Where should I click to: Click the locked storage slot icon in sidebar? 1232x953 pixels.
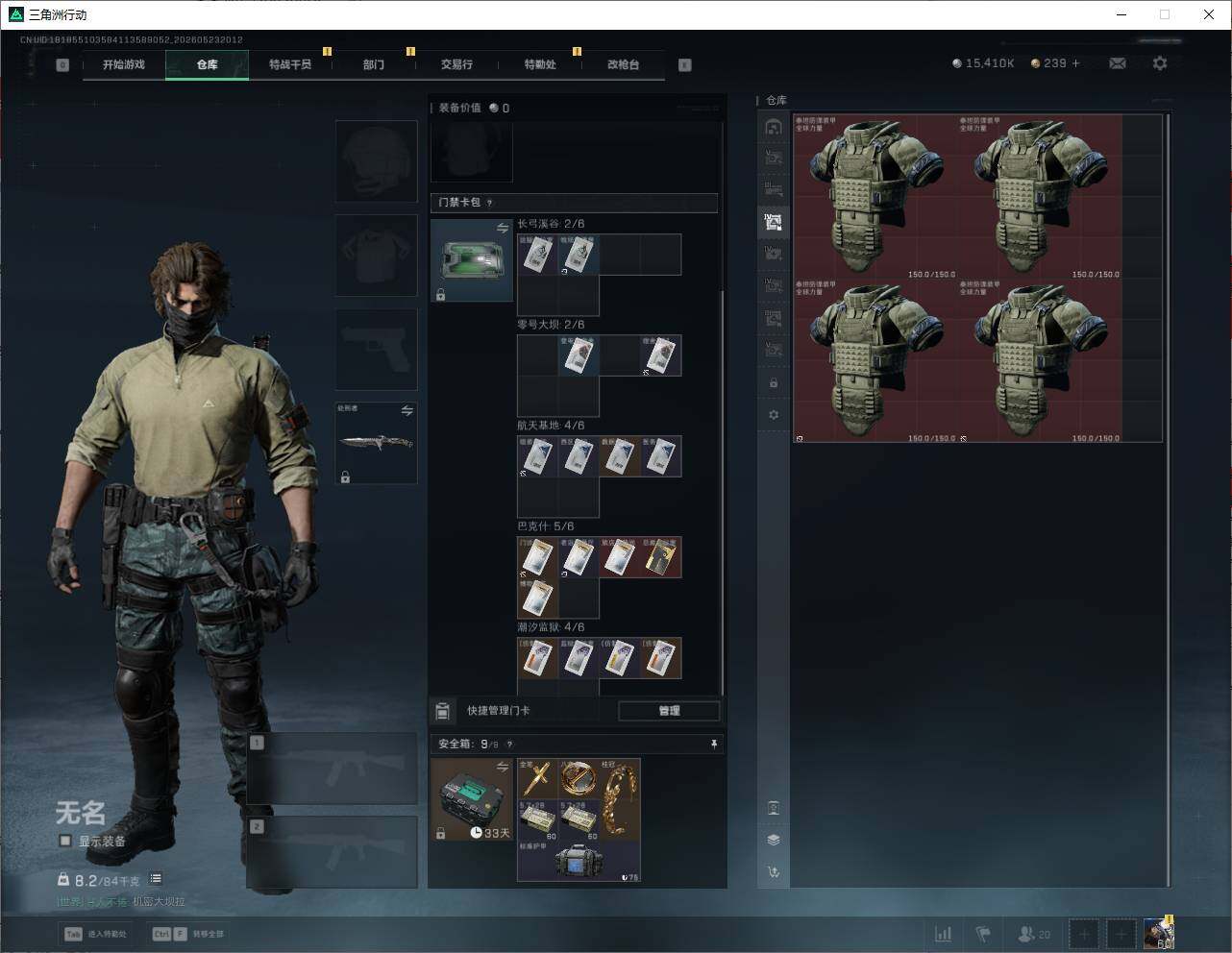coord(774,383)
